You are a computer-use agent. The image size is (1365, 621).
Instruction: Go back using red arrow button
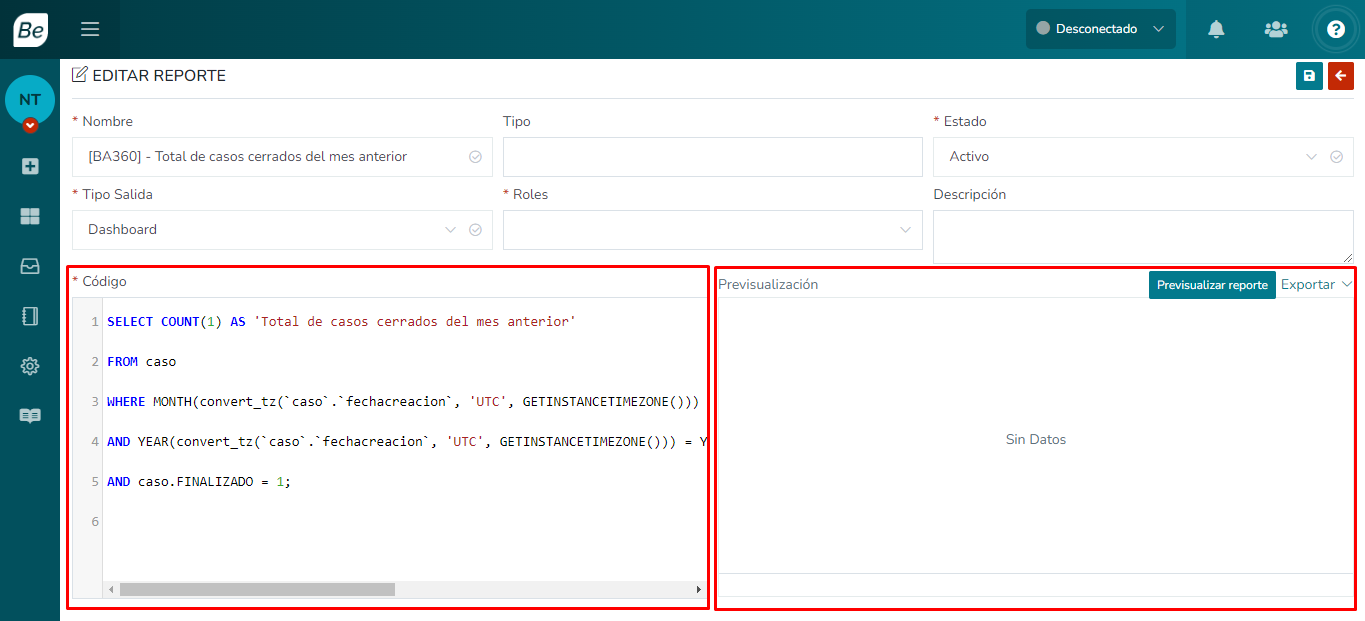coord(1340,76)
